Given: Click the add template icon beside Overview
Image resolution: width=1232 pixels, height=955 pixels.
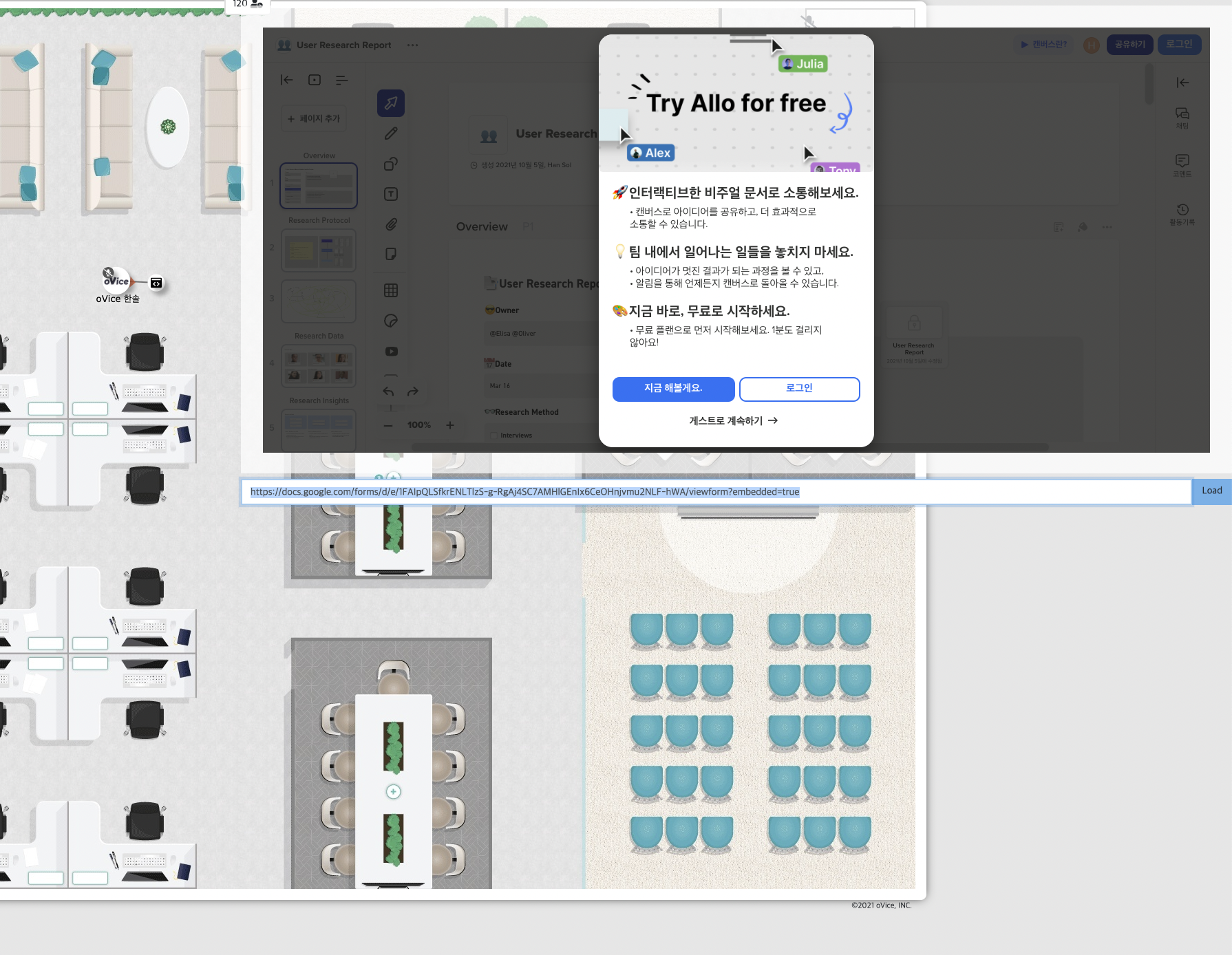Looking at the screenshot, I should (1059, 227).
